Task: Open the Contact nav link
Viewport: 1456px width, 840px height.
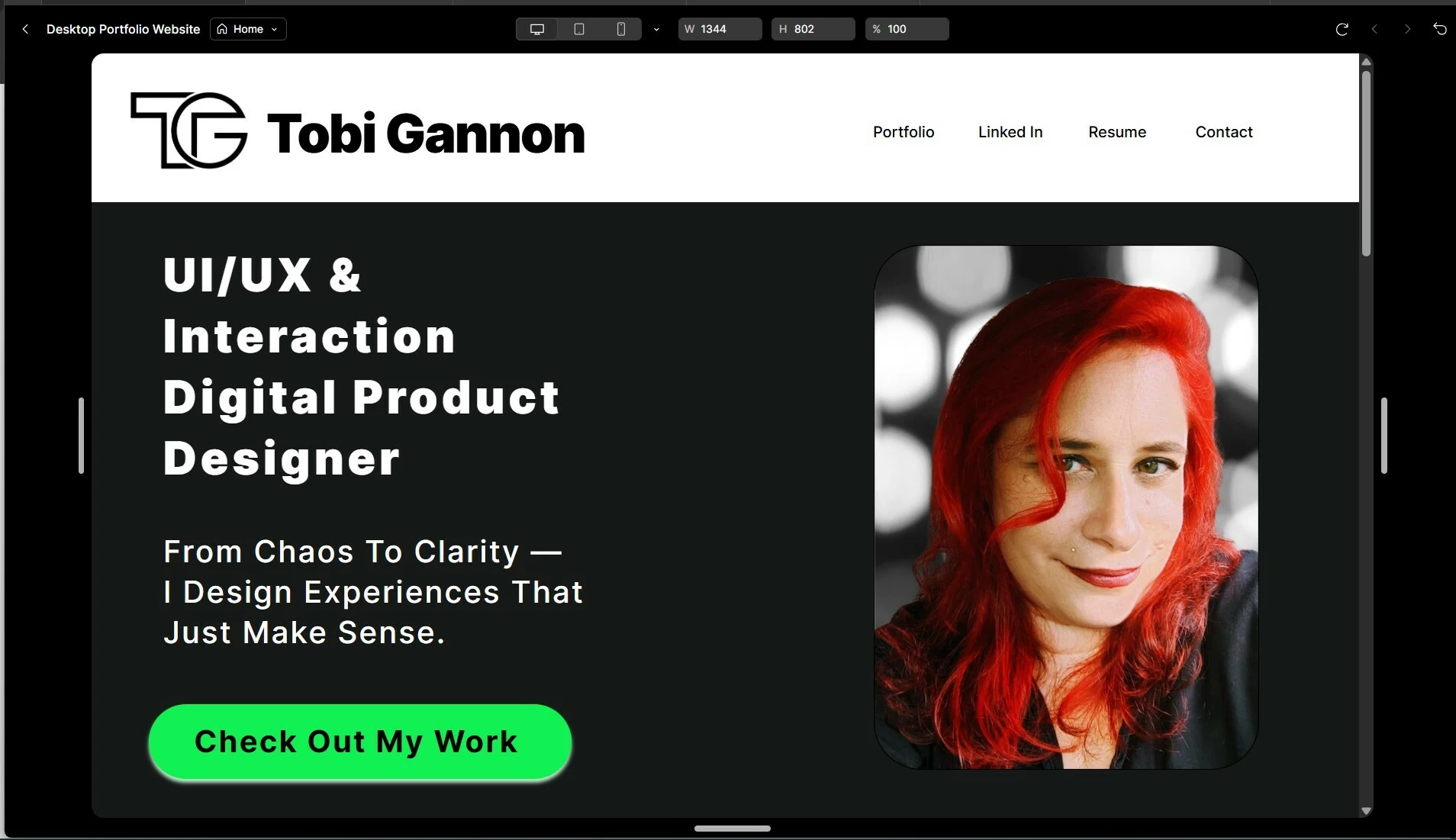Action: click(1224, 132)
